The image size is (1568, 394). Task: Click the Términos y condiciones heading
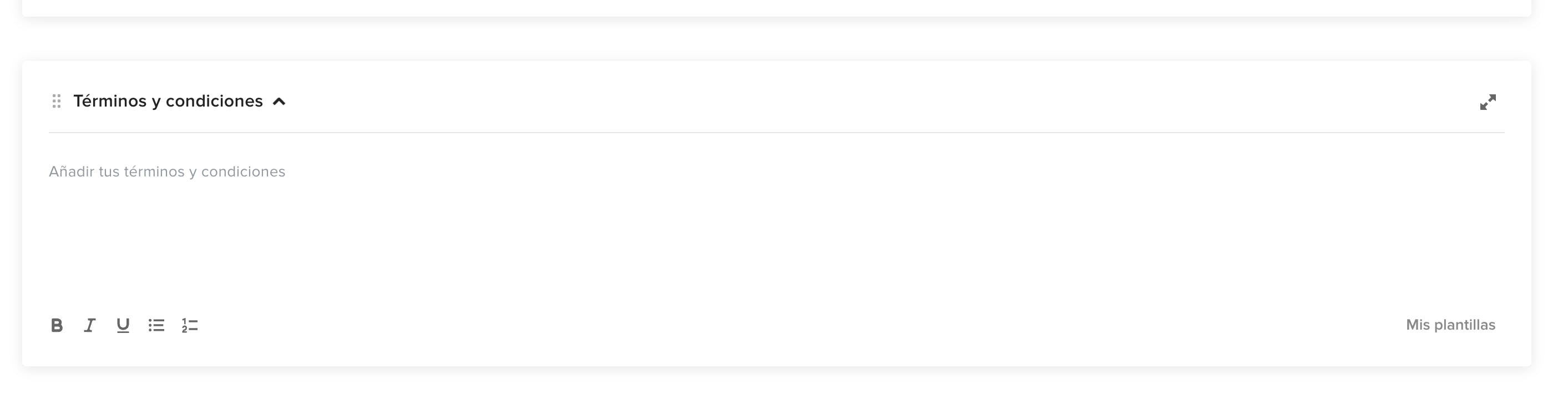pyautogui.click(x=168, y=101)
